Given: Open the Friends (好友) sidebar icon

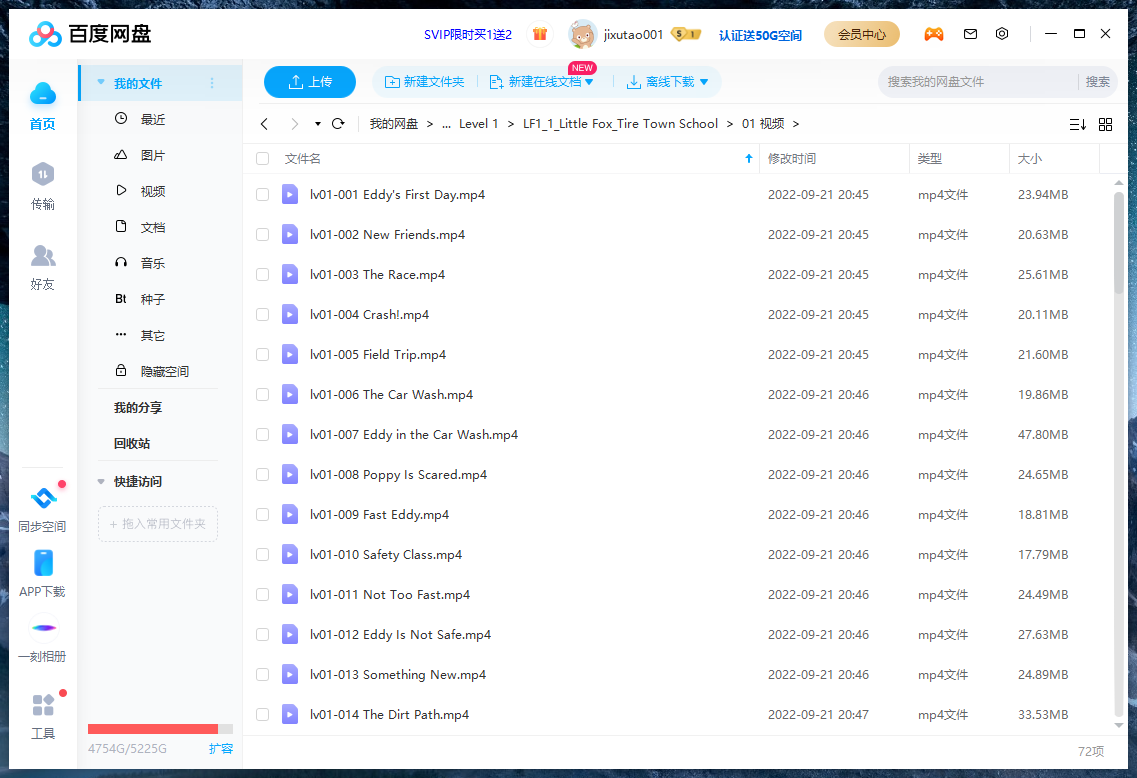Looking at the screenshot, I should pyautogui.click(x=42, y=267).
